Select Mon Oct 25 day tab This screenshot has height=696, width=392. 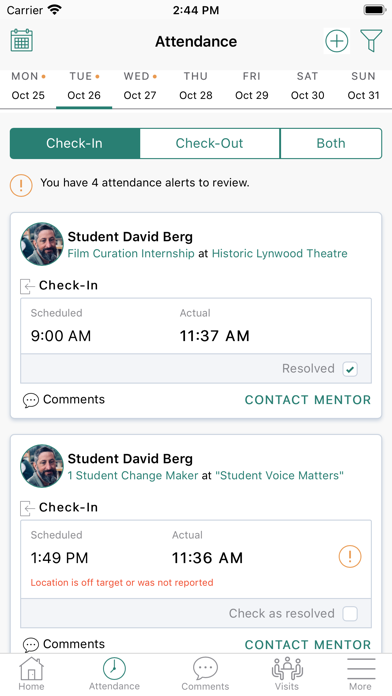point(28,86)
